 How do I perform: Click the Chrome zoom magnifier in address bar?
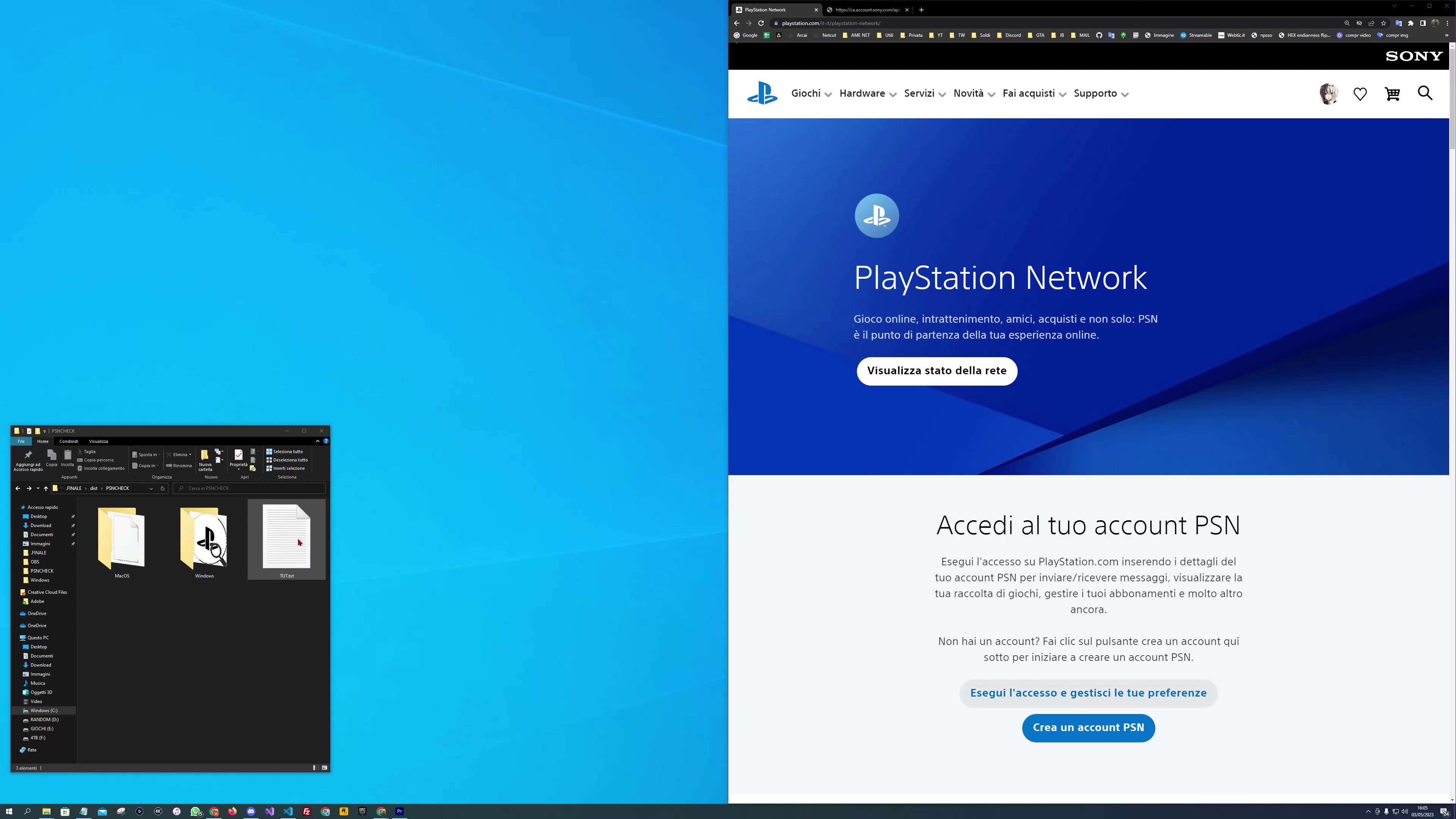1347,23
